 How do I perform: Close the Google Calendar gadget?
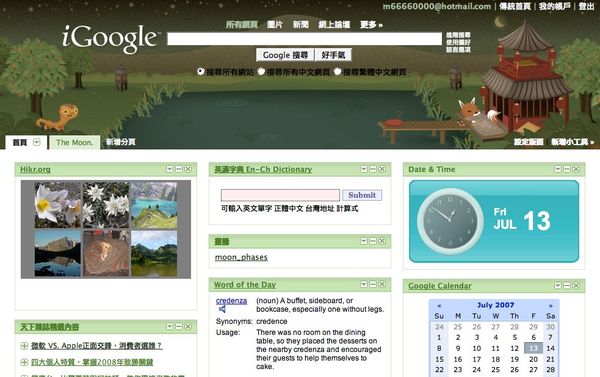[576, 286]
